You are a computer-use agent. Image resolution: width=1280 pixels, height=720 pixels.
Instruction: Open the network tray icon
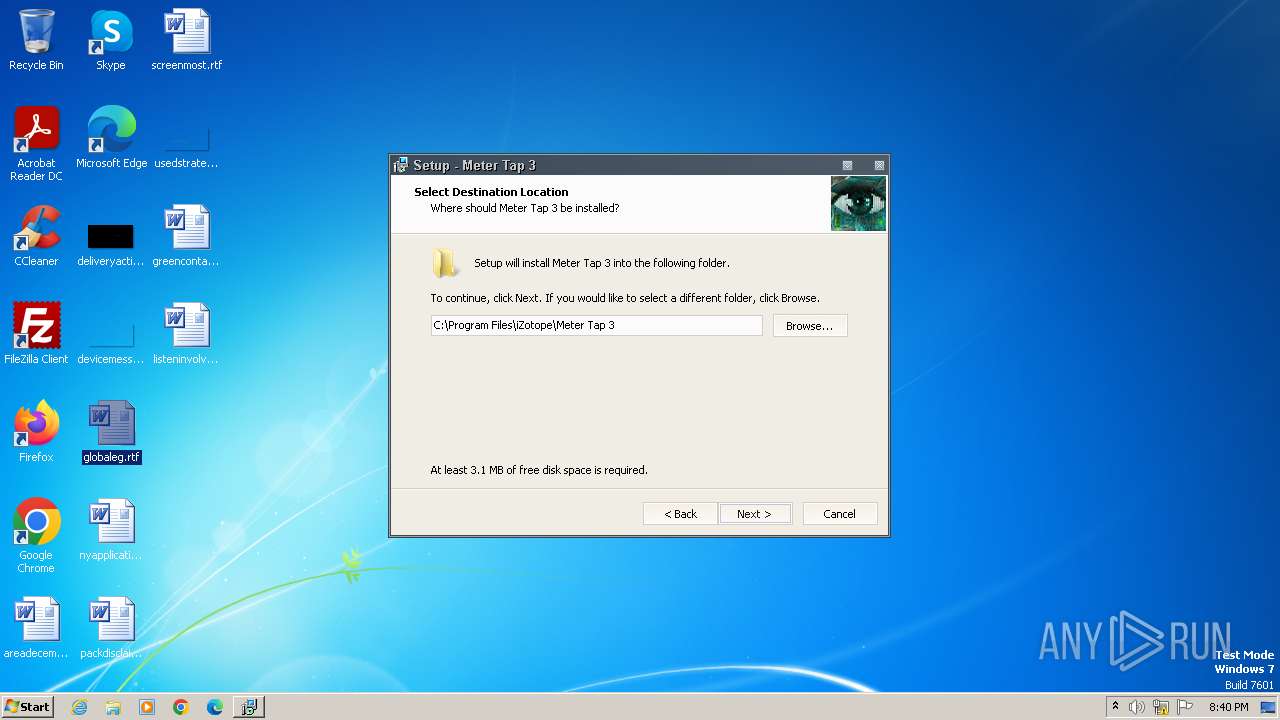[x=1161, y=707]
